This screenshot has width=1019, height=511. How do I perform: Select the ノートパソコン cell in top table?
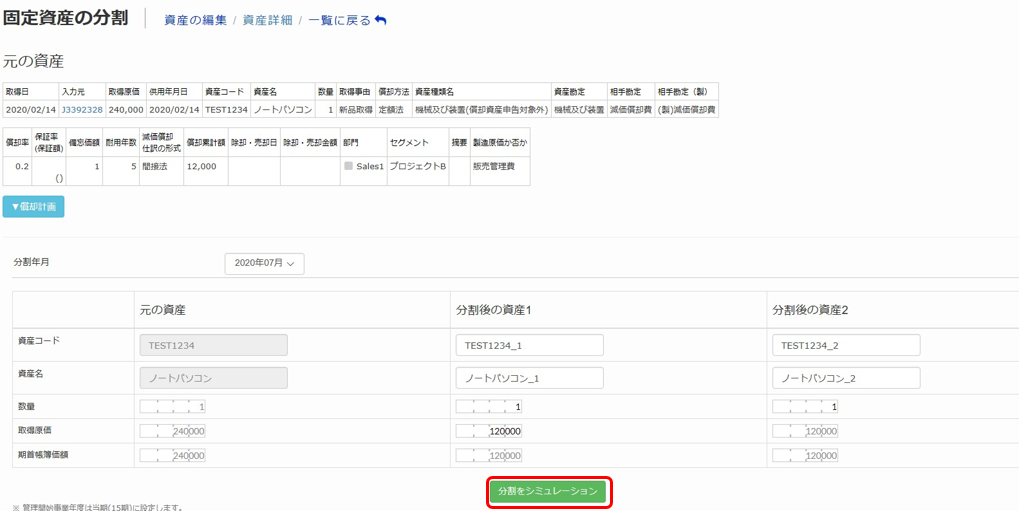283,110
